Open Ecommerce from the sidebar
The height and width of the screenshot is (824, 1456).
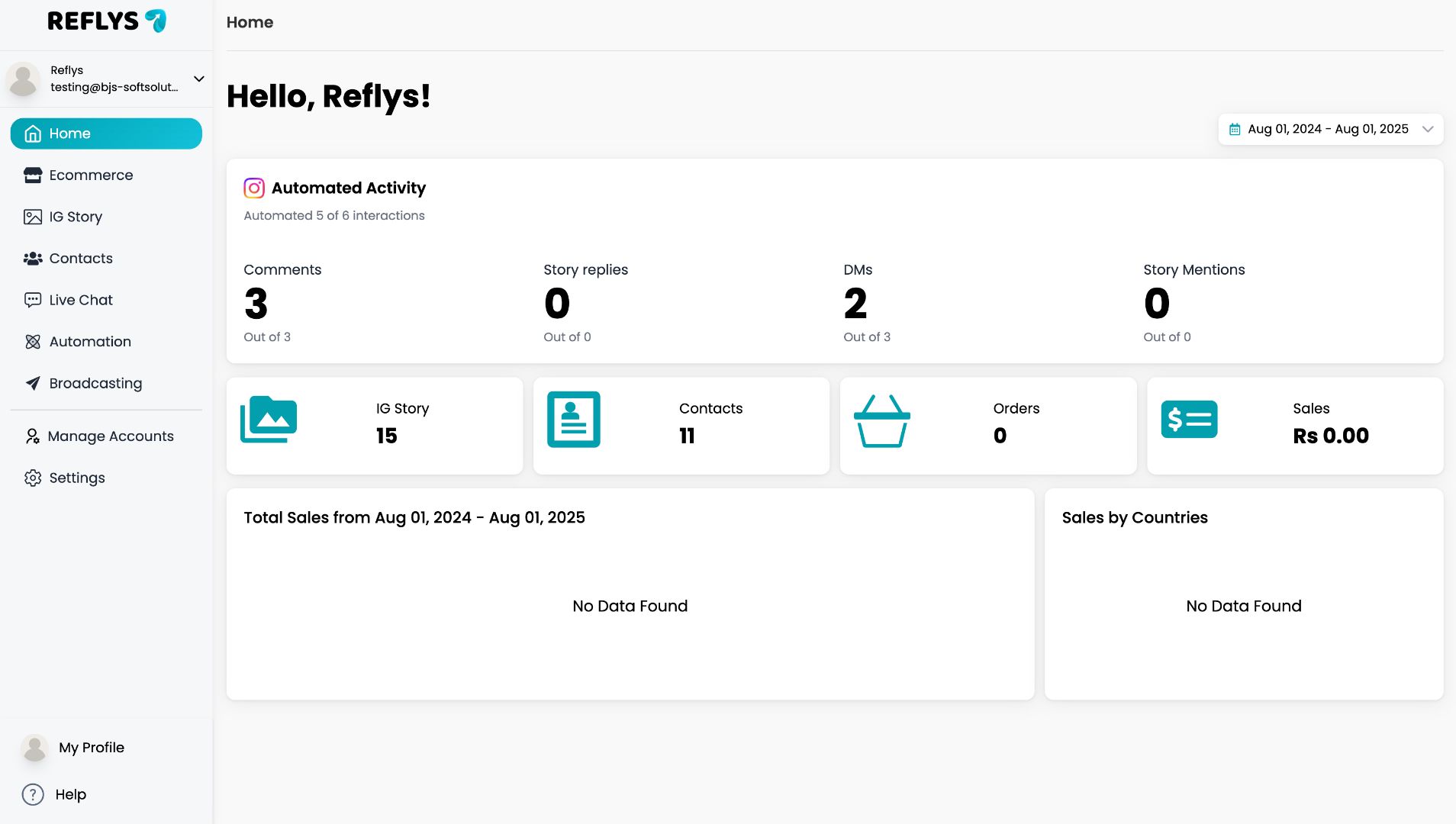(x=91, y=175)
